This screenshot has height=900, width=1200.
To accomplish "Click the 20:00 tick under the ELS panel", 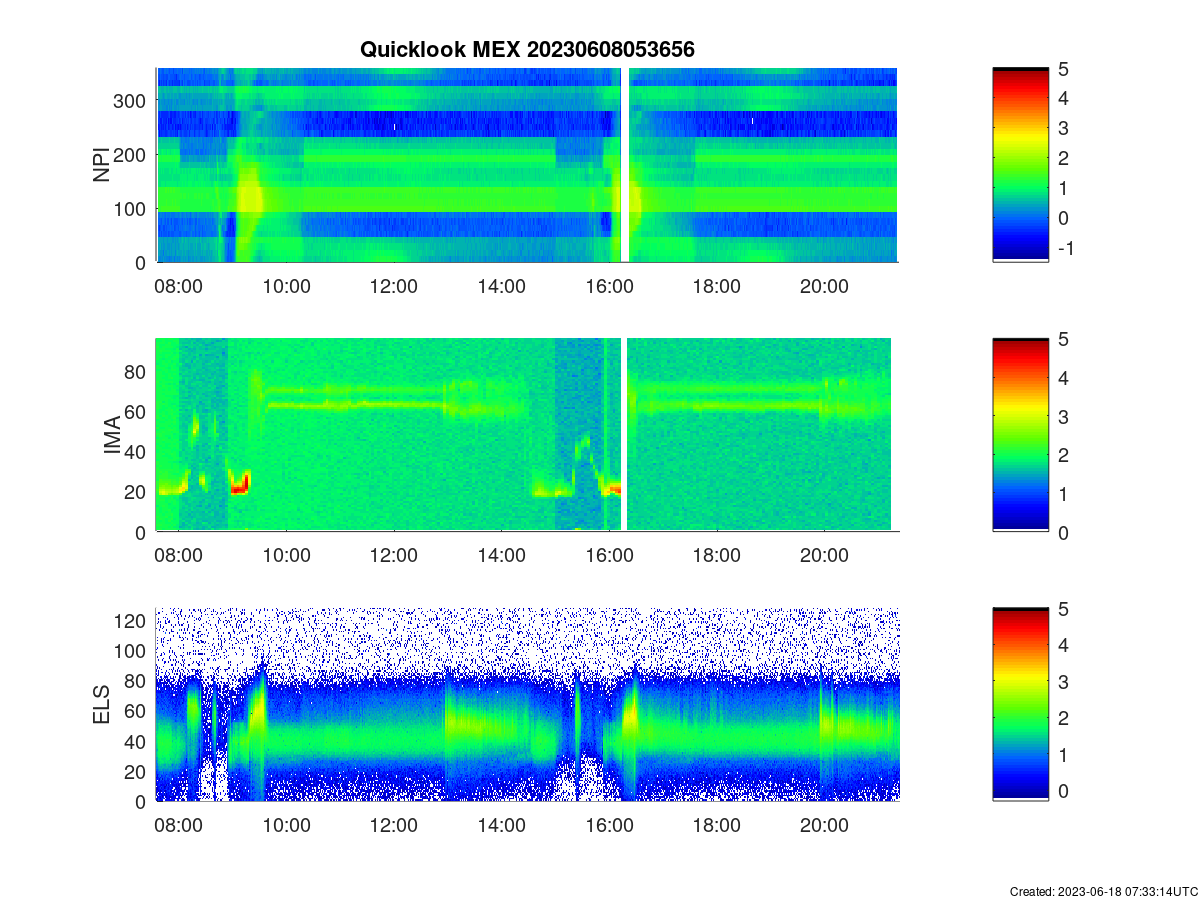I will pyautogui.click(x=824, y=826).
